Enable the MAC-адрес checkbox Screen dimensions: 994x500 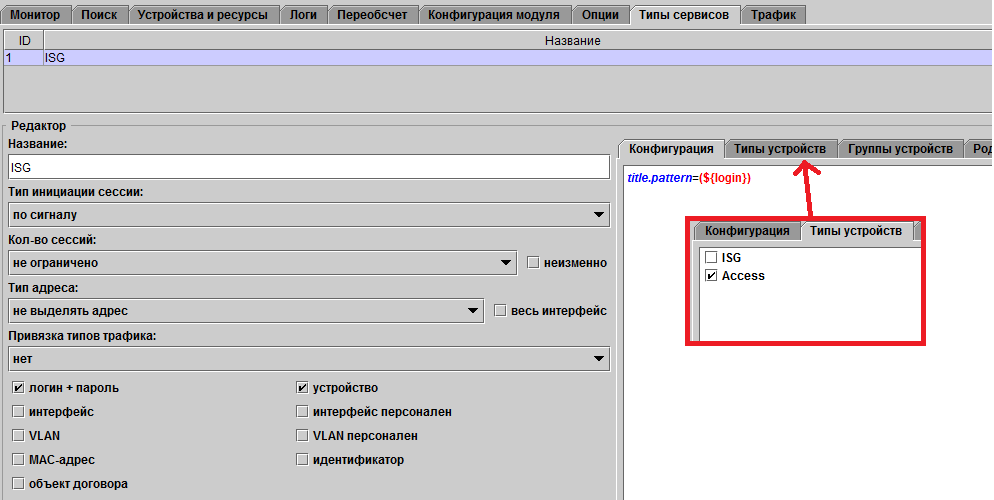[x=18, y=460]
